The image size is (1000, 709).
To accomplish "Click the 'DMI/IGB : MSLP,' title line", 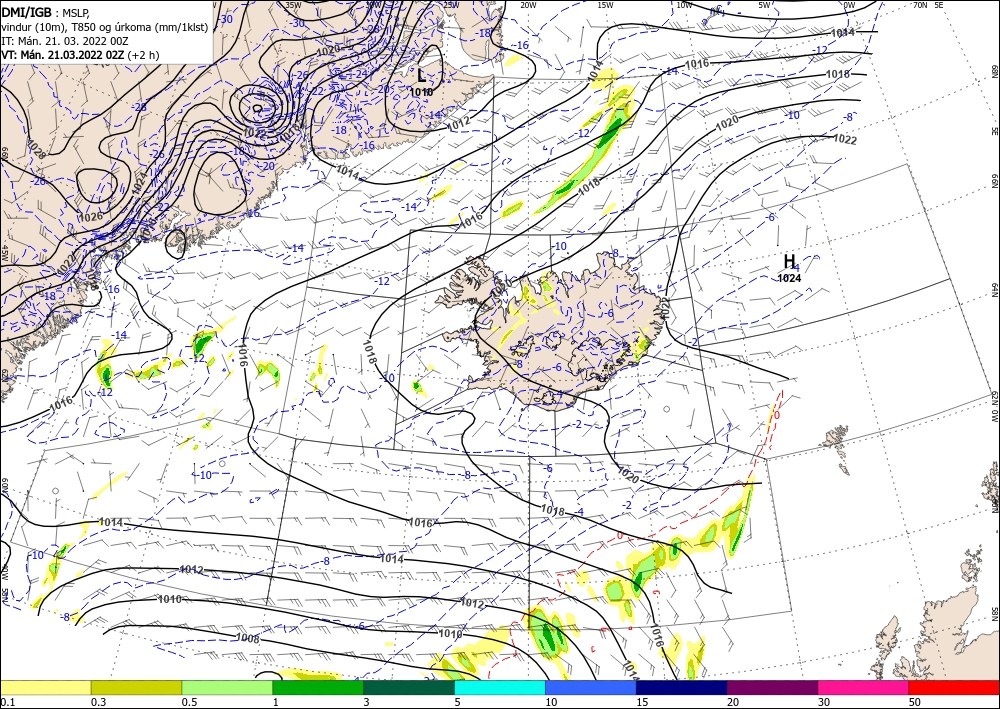I will tap(47, 11).
